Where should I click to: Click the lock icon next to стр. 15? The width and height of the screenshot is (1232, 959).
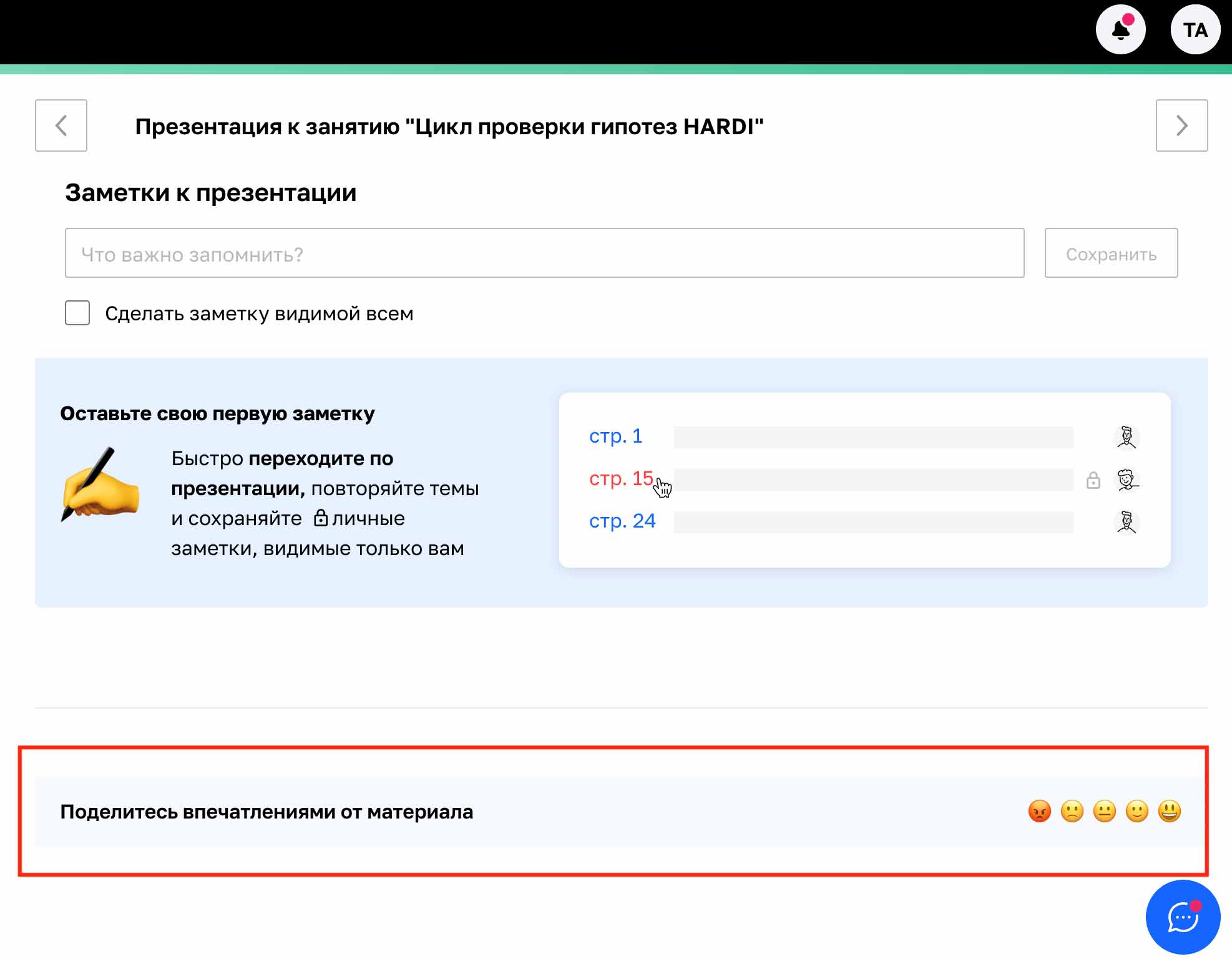[x=1093, y=481]
